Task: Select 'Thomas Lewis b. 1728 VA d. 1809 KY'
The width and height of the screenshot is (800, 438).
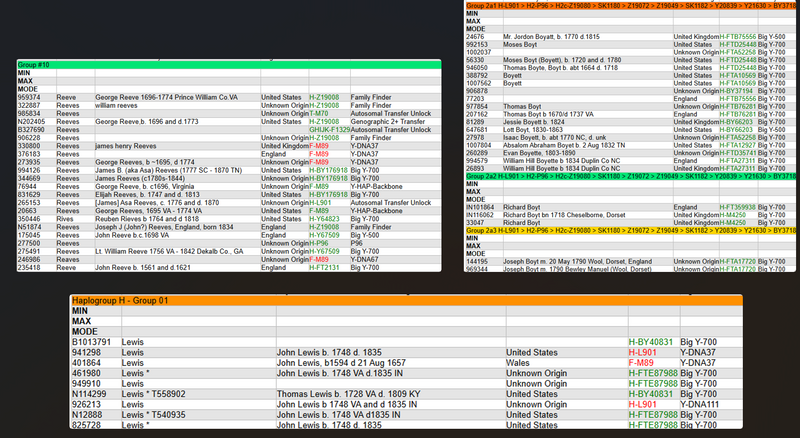Action: click(x=348, y=394)
